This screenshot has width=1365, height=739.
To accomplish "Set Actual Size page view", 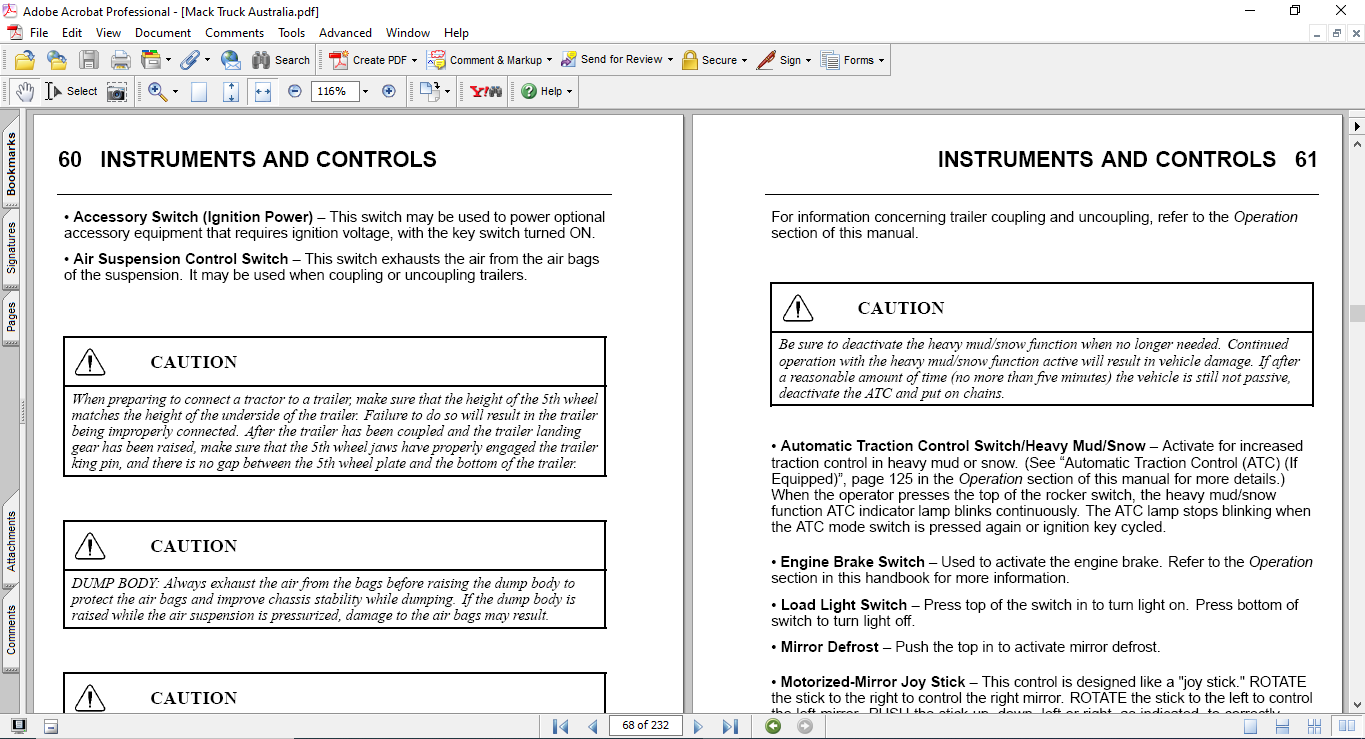I will tap(199, 91).
